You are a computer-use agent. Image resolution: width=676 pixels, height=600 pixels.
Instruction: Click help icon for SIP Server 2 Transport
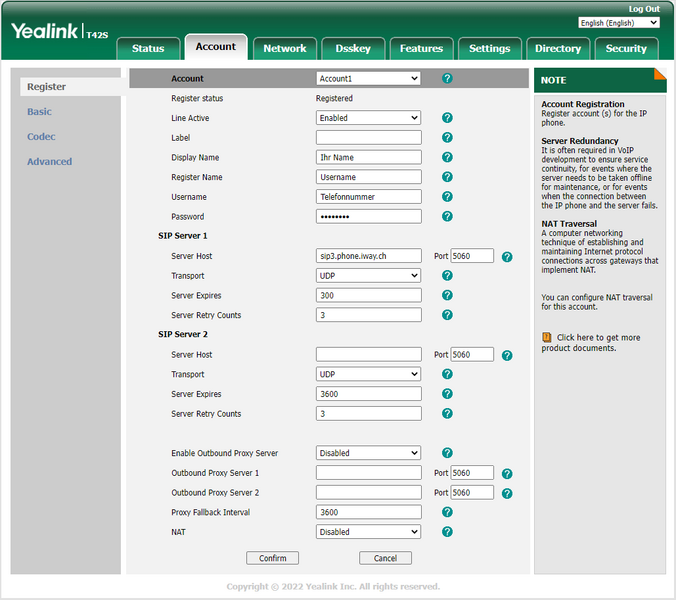(447, 374)
